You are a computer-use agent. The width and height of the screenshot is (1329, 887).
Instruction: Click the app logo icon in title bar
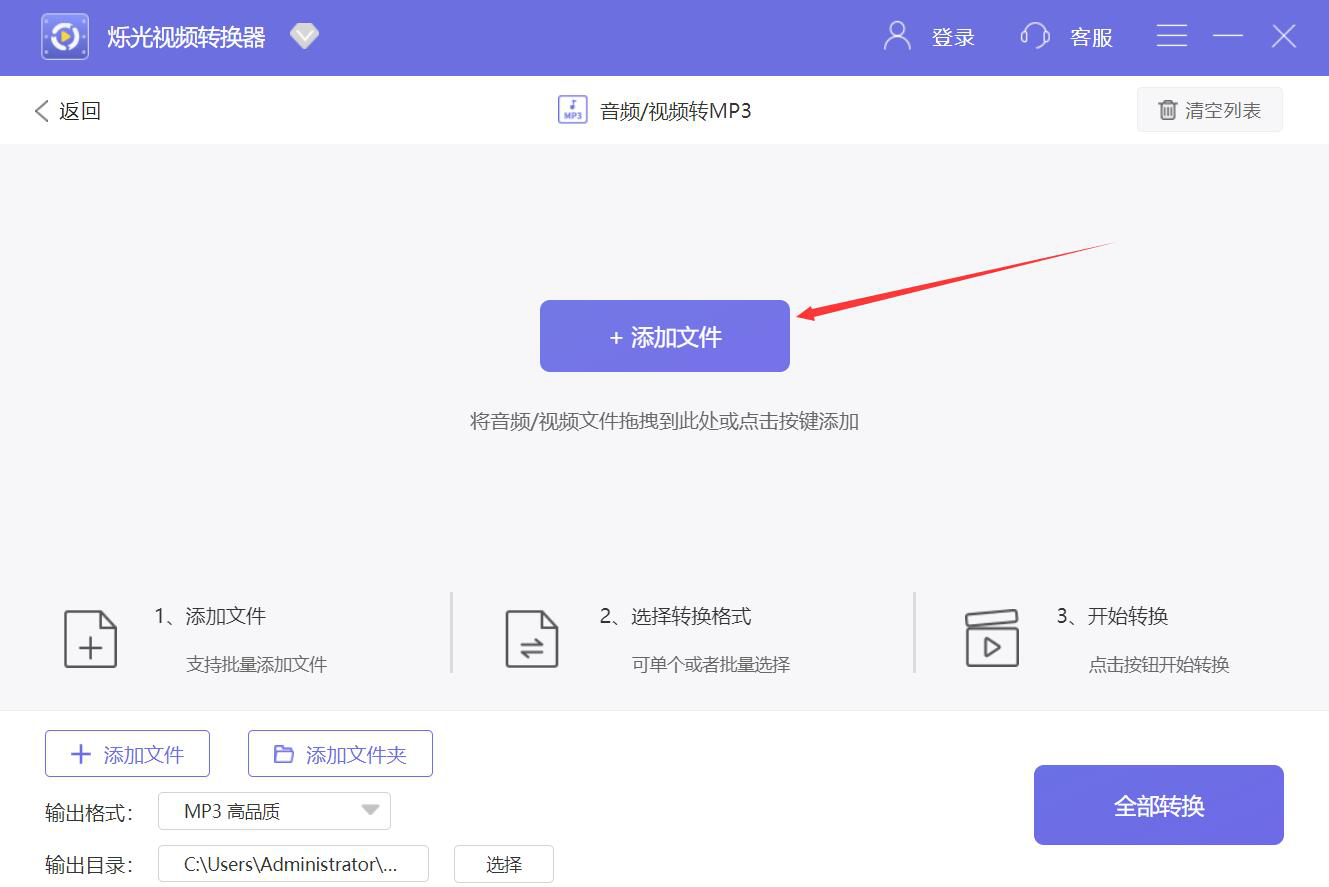65,37
